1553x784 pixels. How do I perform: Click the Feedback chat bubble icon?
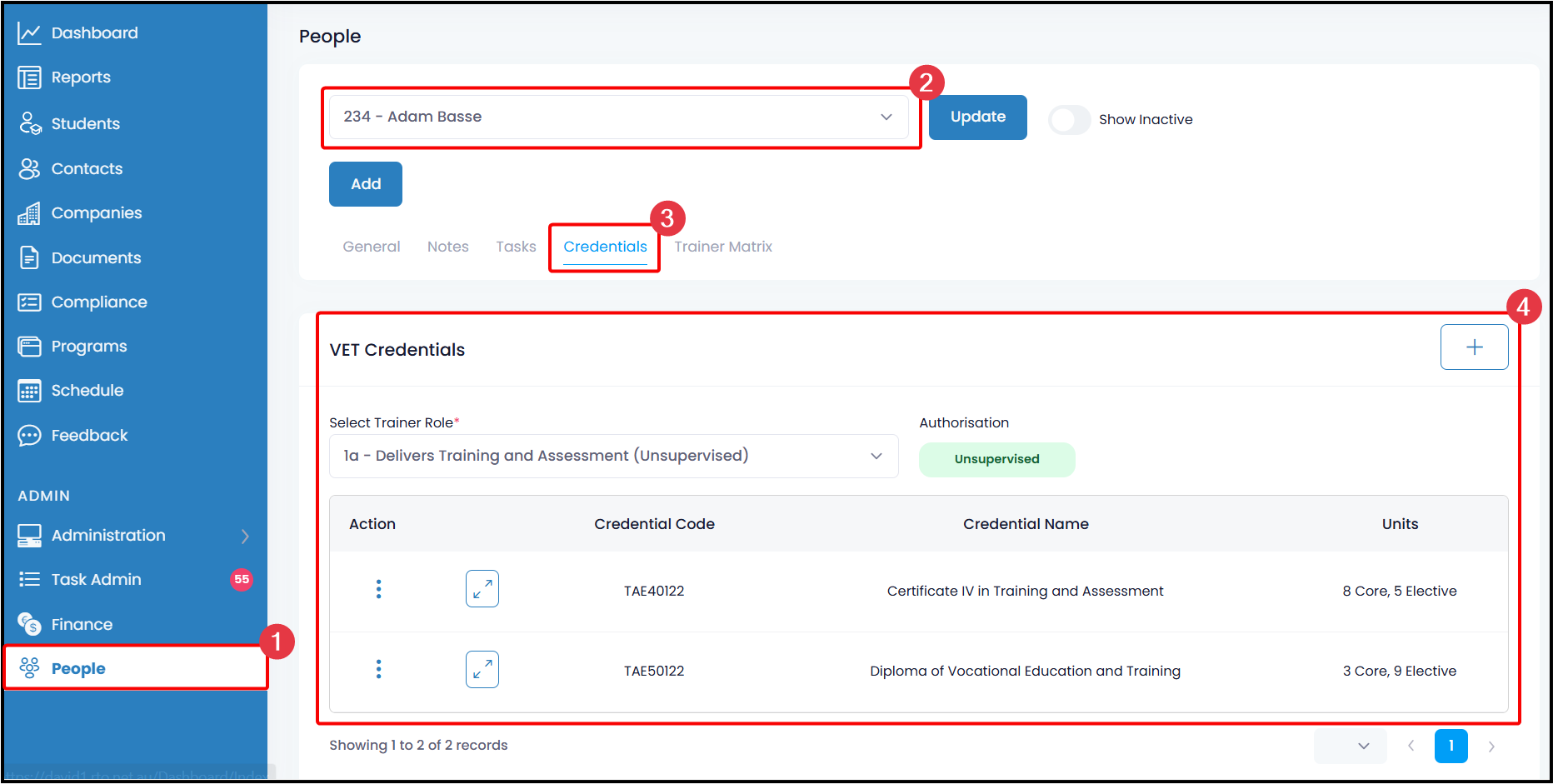(29, 436)
